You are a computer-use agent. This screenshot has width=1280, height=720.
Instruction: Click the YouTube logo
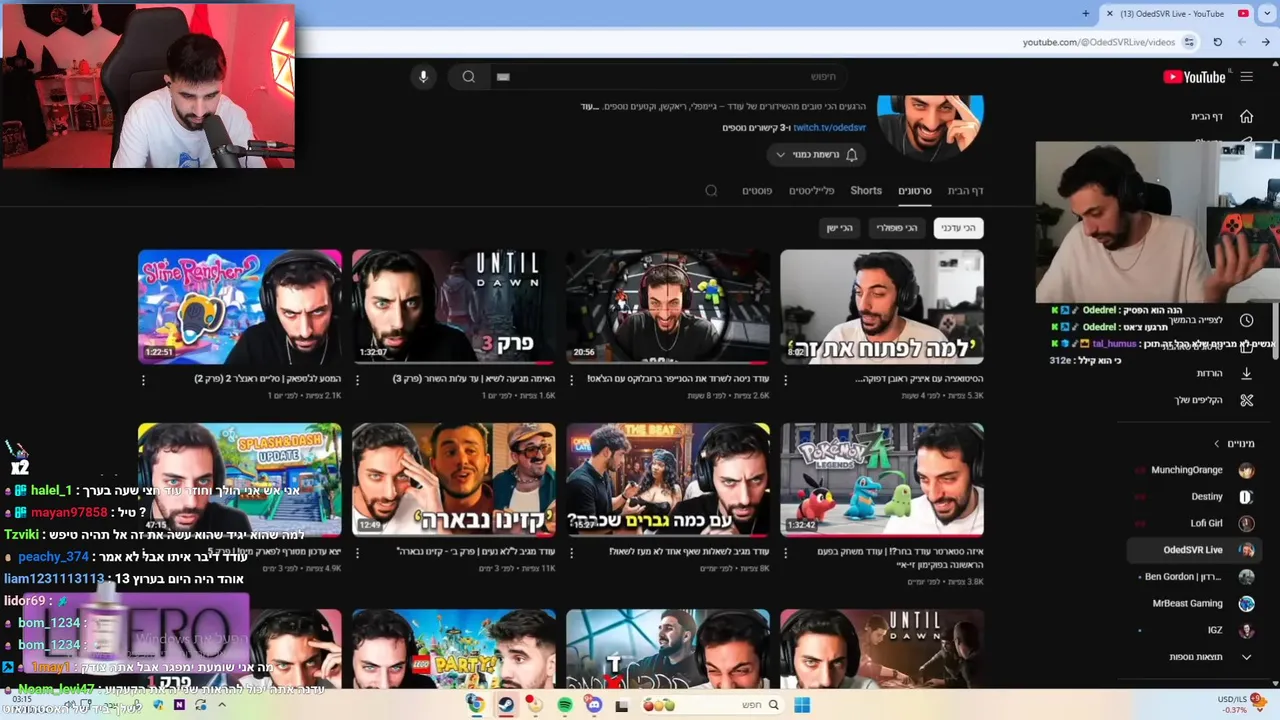tap(1194, 77)
